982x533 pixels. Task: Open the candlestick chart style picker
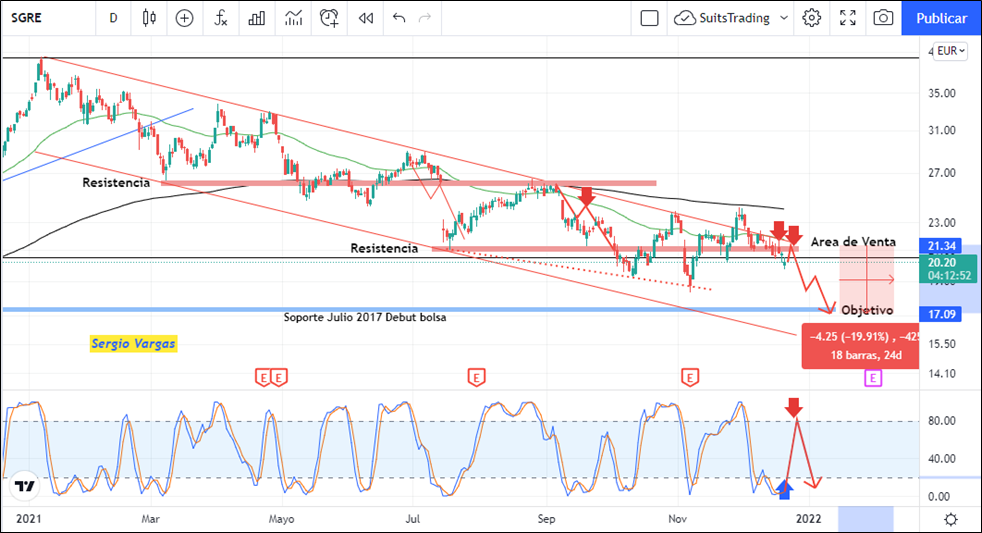(150, 18)
